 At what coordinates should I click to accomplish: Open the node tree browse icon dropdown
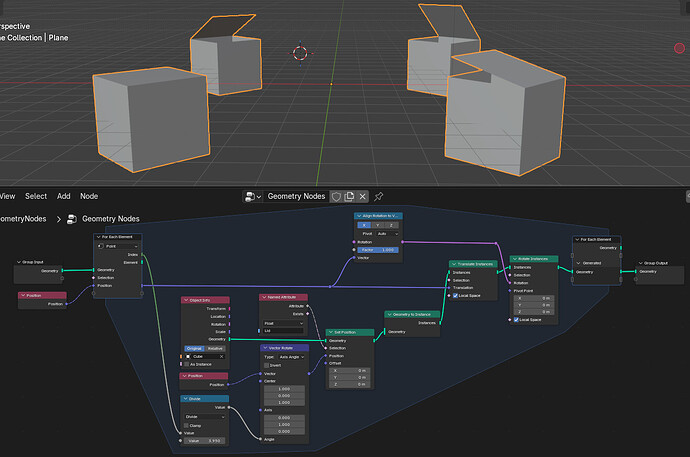pos(253,197)
